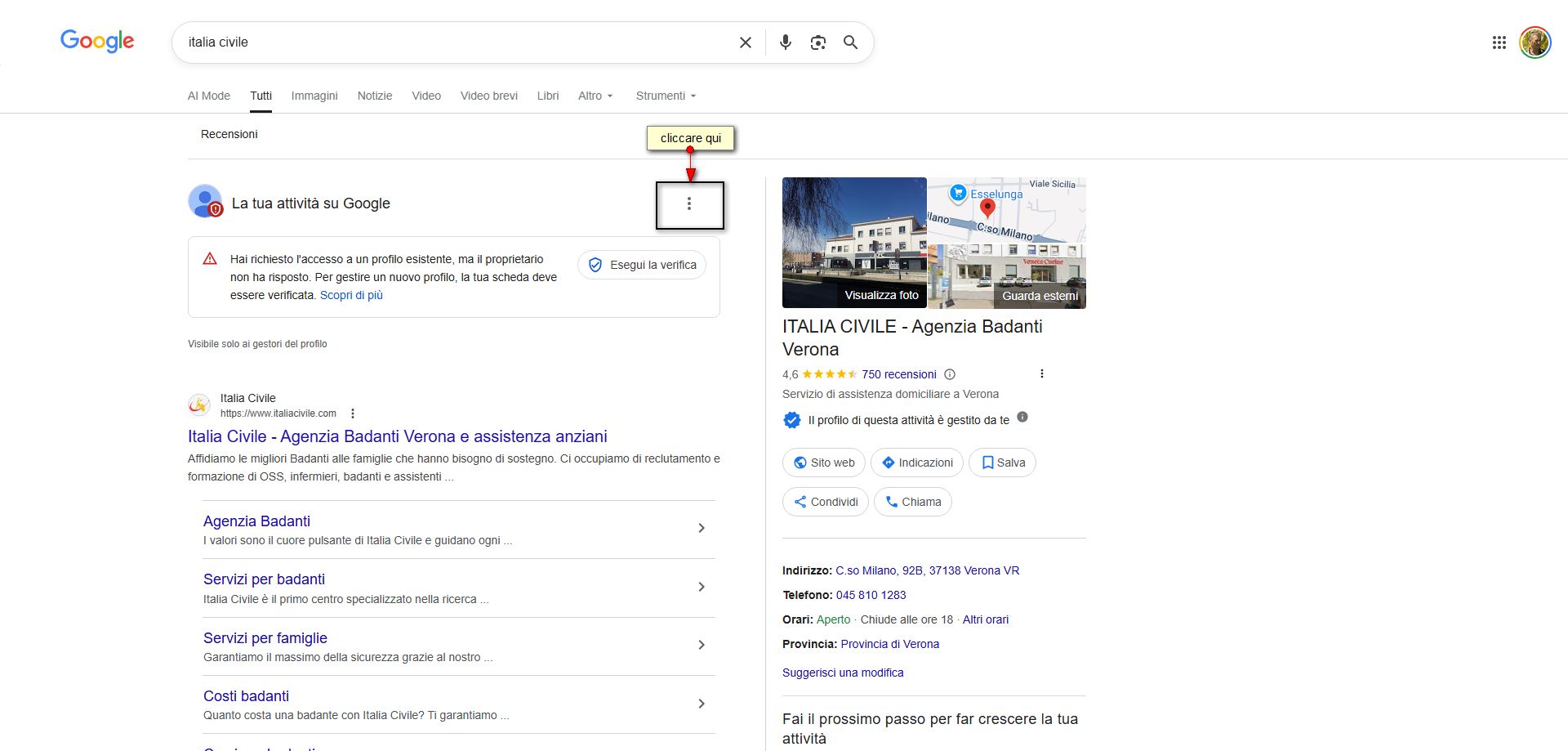The width and height of the screenshot is (1568, 751).
Task: Open the Google apps grid
Action: point(1499,42)
